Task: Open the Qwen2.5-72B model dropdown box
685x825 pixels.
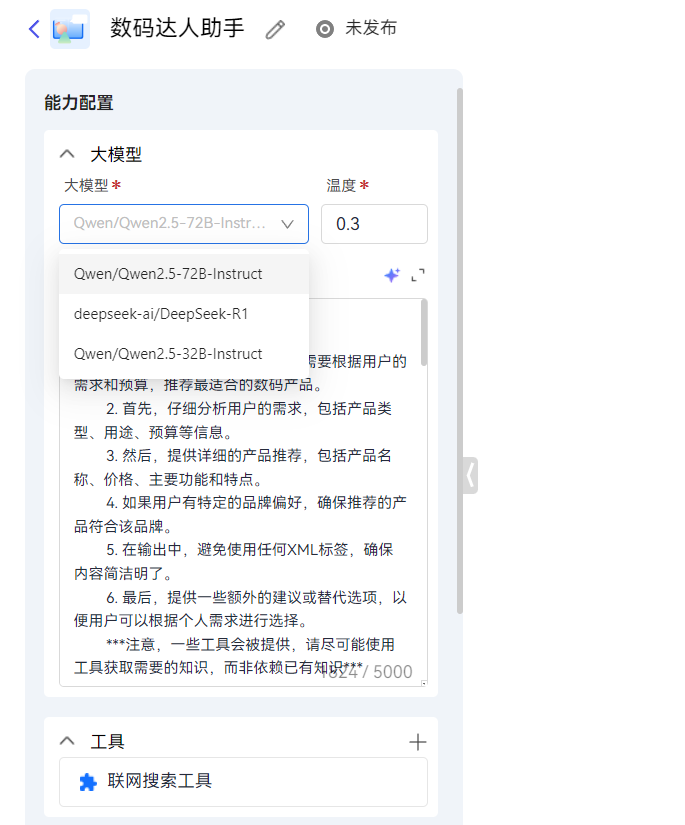Action: point(184,224)
